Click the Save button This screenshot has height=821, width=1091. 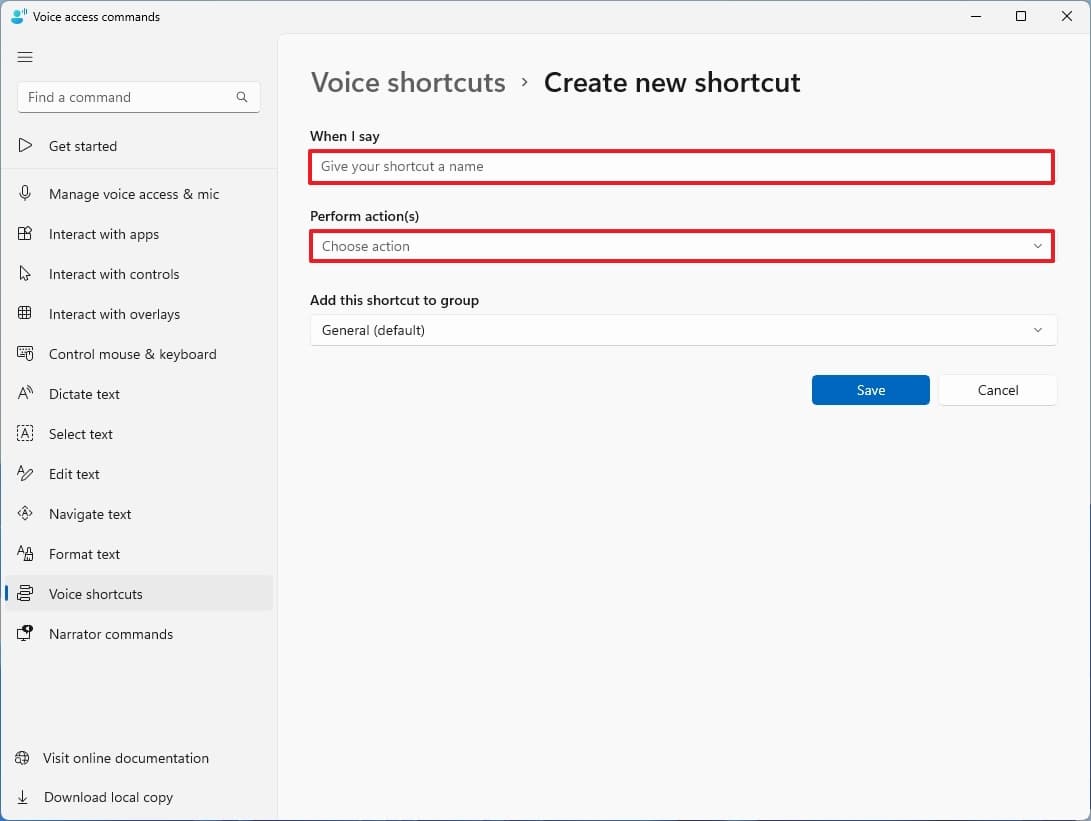tap(870, 390)
